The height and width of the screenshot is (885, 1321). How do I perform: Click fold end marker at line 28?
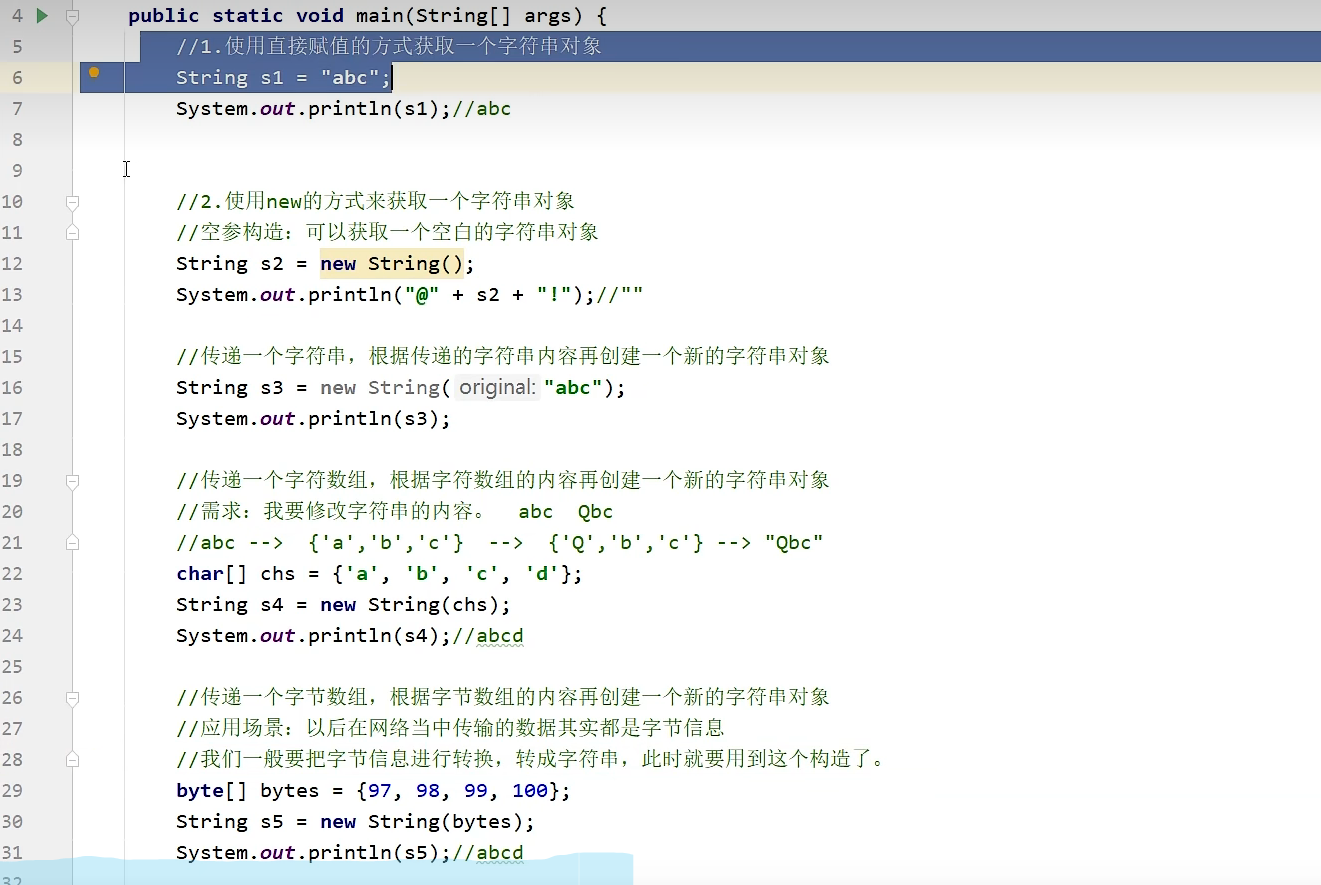72,760
